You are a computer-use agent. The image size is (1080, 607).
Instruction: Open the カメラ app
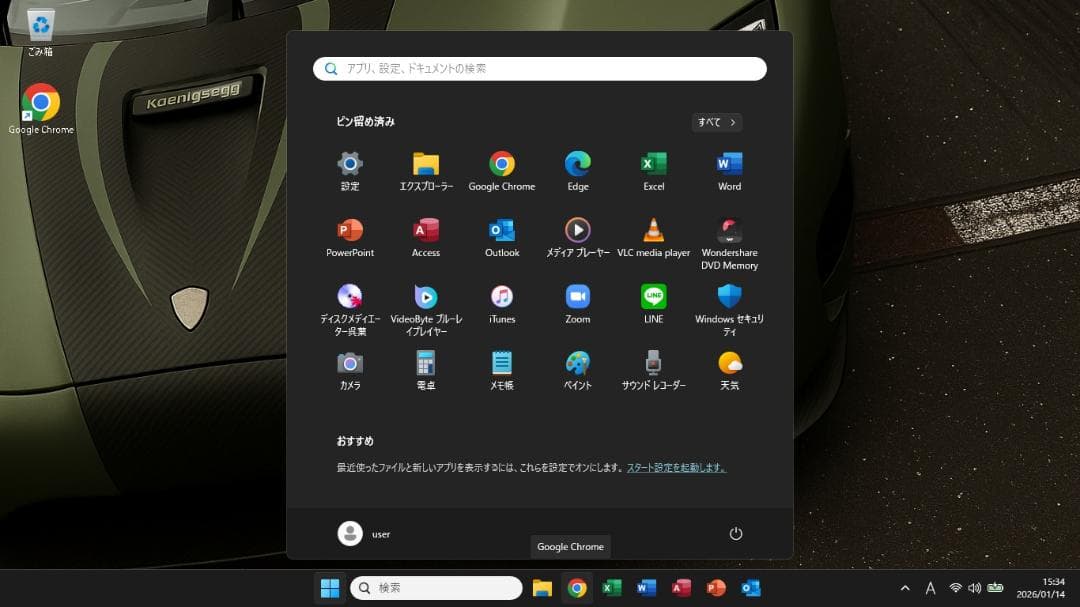tap(349, 366)
